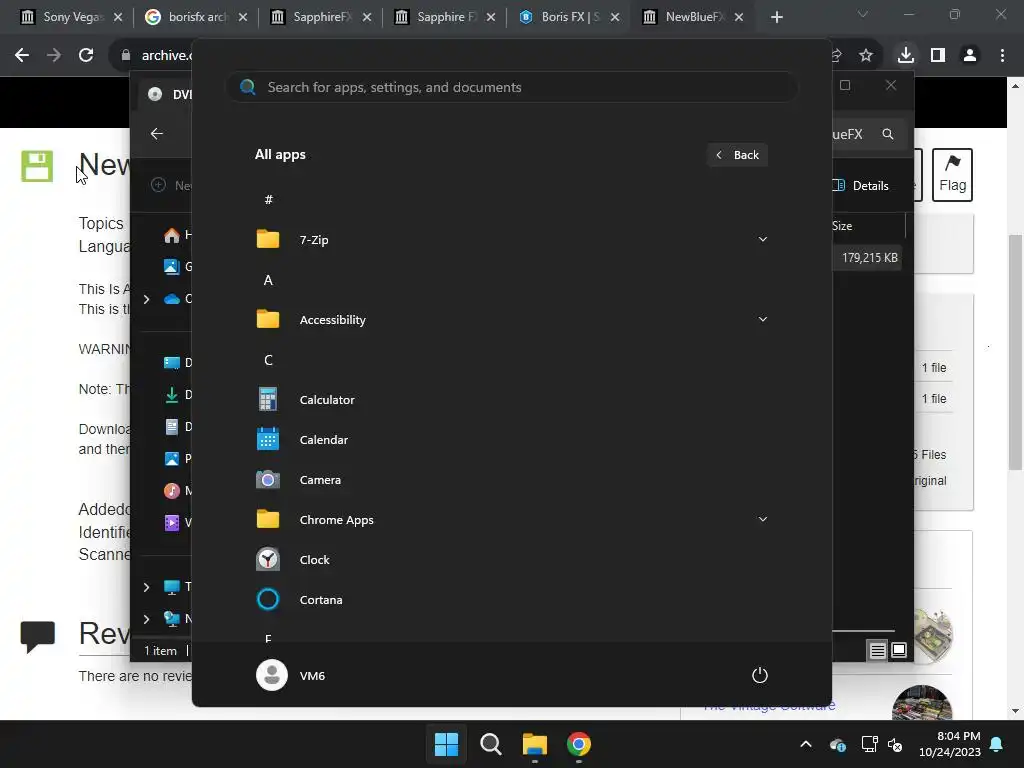Switch to the Sony Vegas browser tab

(71, 17)
